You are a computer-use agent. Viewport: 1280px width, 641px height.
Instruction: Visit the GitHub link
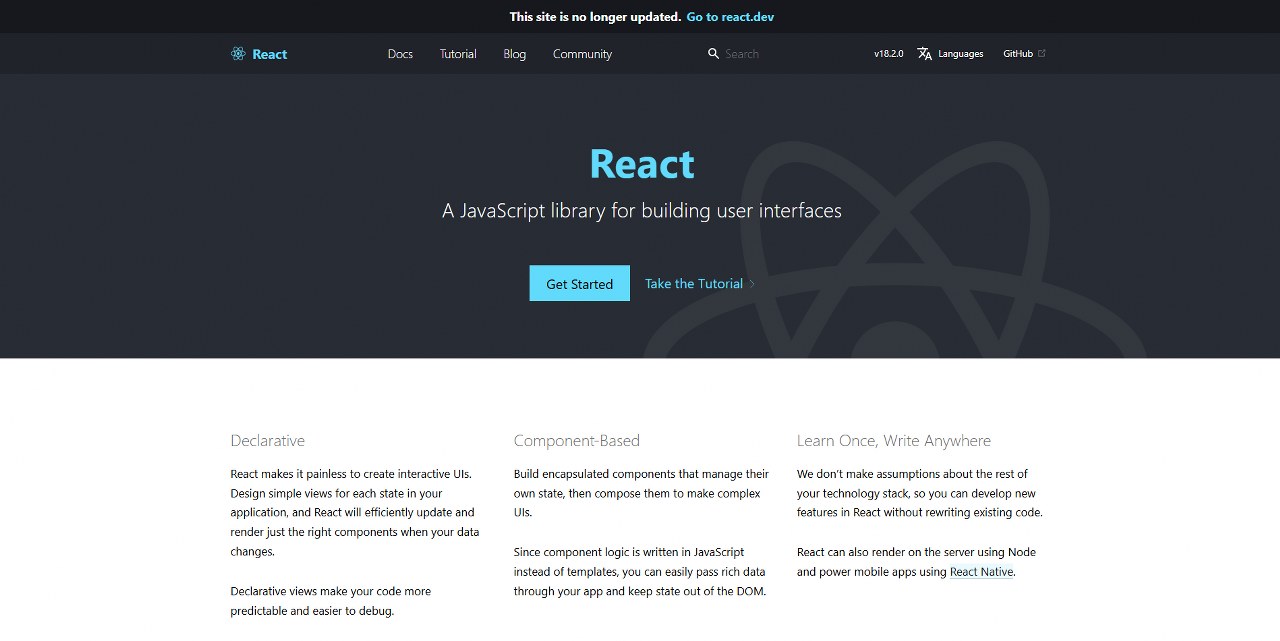pyautogui.click(x=1018, y=54)
